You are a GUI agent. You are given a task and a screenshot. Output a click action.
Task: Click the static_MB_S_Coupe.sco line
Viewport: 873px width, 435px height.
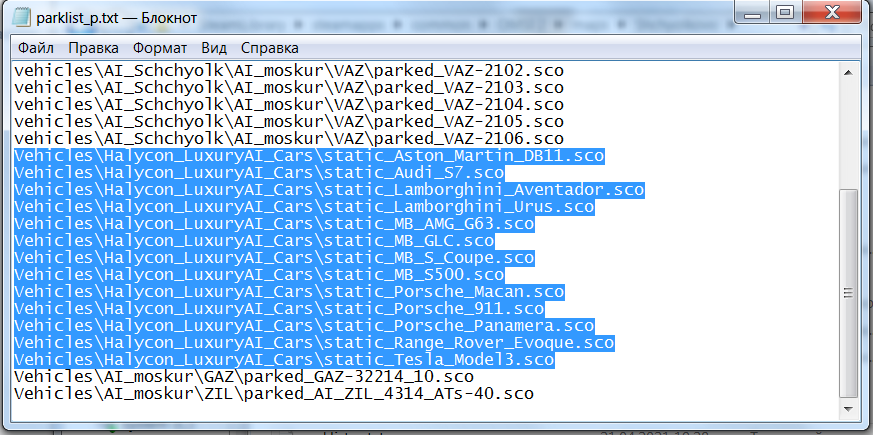point(274,258)
